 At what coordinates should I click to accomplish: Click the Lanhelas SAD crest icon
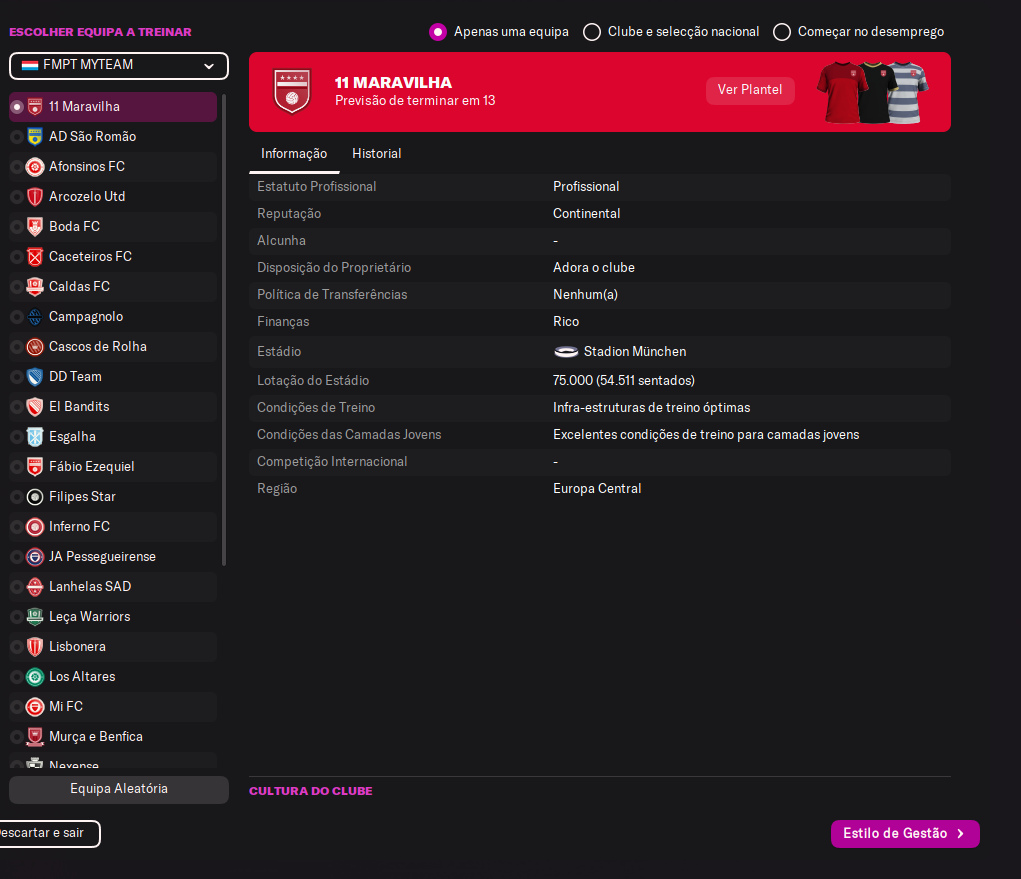tap(35, 587)
